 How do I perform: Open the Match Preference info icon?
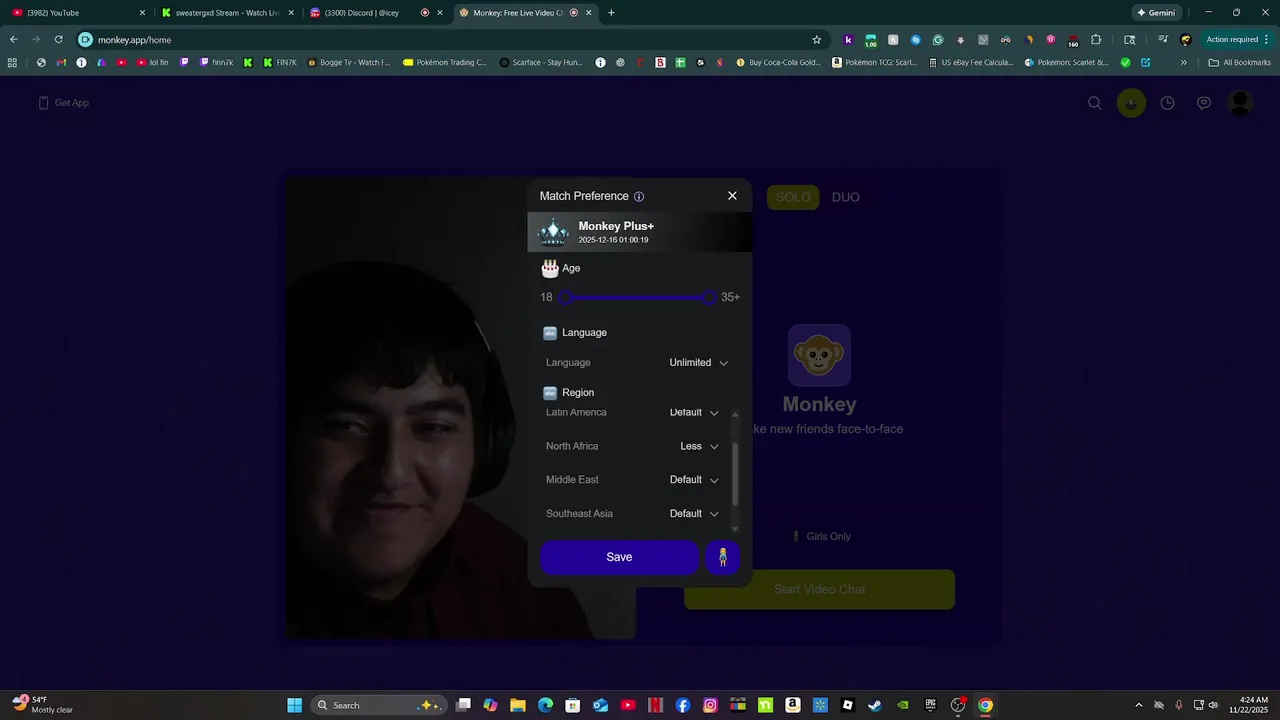(x=639, y=197)
